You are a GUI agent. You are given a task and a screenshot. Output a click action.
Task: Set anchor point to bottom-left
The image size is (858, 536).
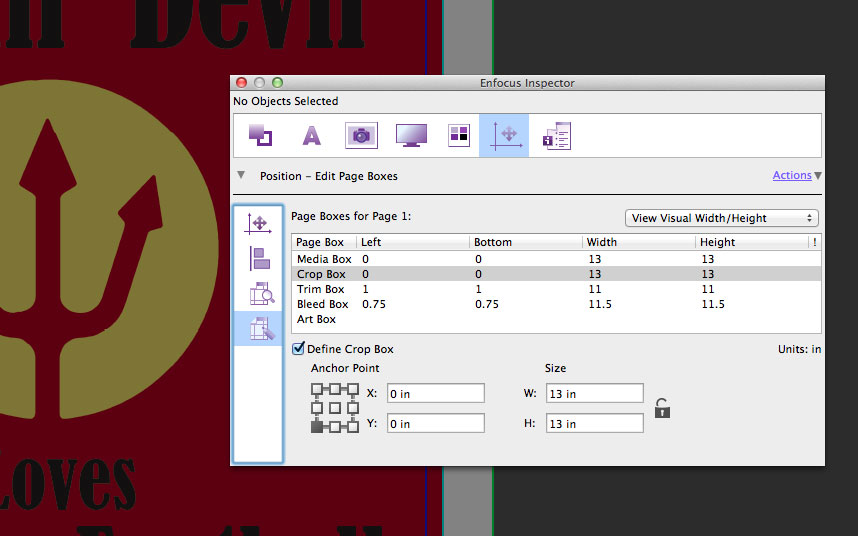tap(317, 427)
